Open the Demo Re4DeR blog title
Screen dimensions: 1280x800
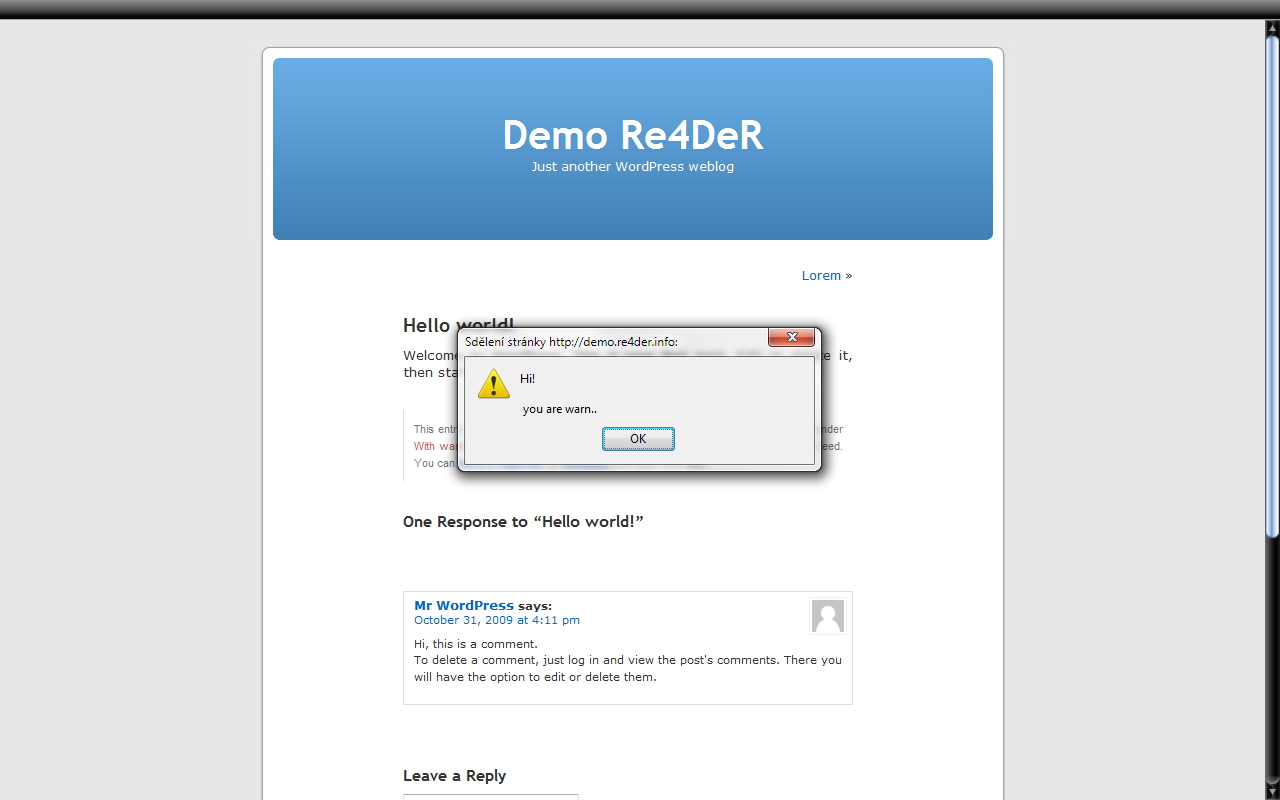(633, 135)
